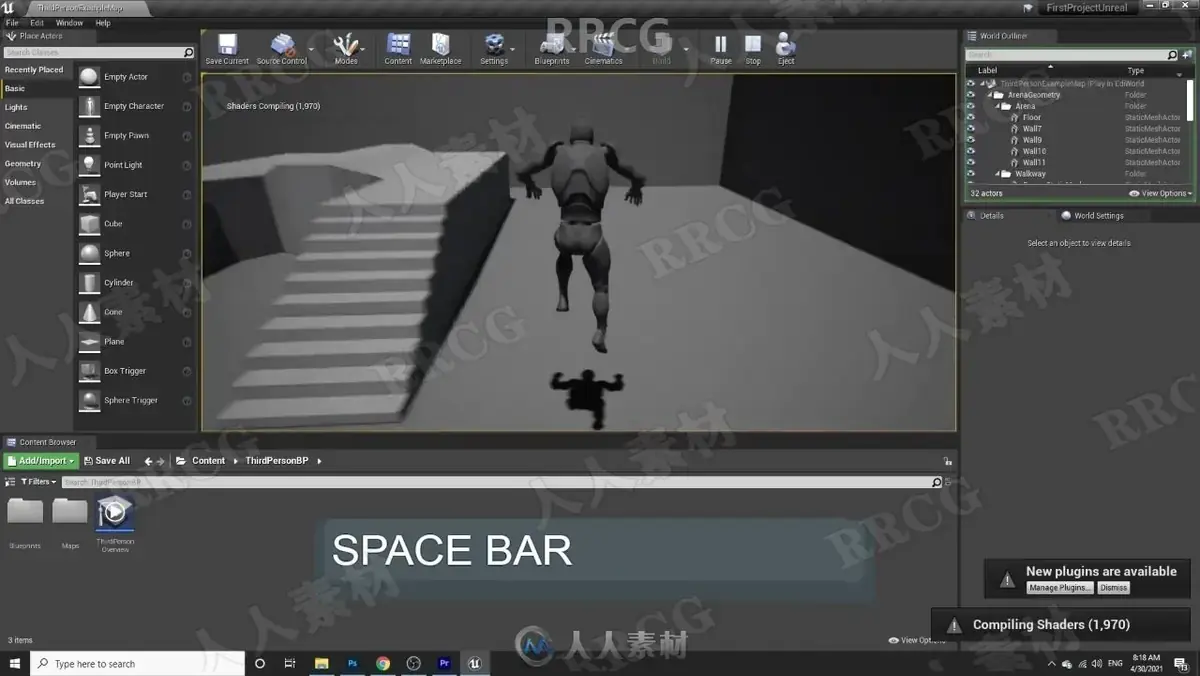The height and width of the screenshot is (676, 1200).
Task: Toggle visibility of Arena folder
Action: click(x=970, y=106)
